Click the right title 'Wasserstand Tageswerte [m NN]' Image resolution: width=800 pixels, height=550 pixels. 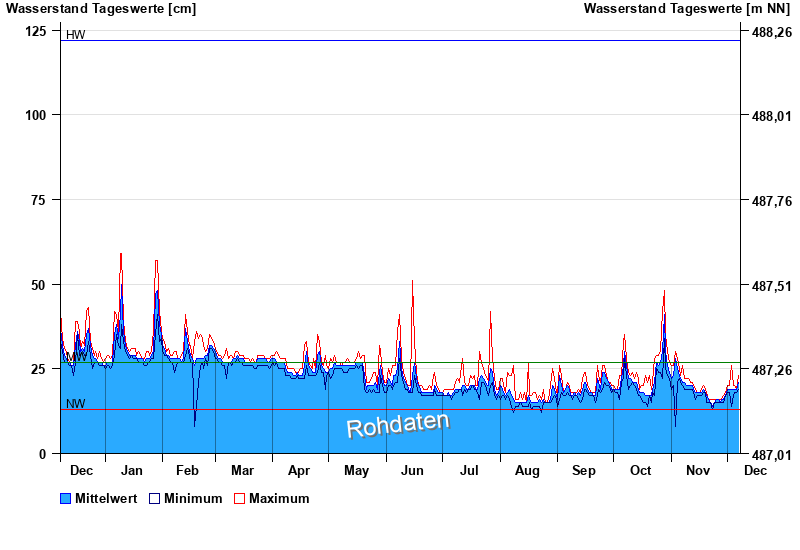(688, 9)
